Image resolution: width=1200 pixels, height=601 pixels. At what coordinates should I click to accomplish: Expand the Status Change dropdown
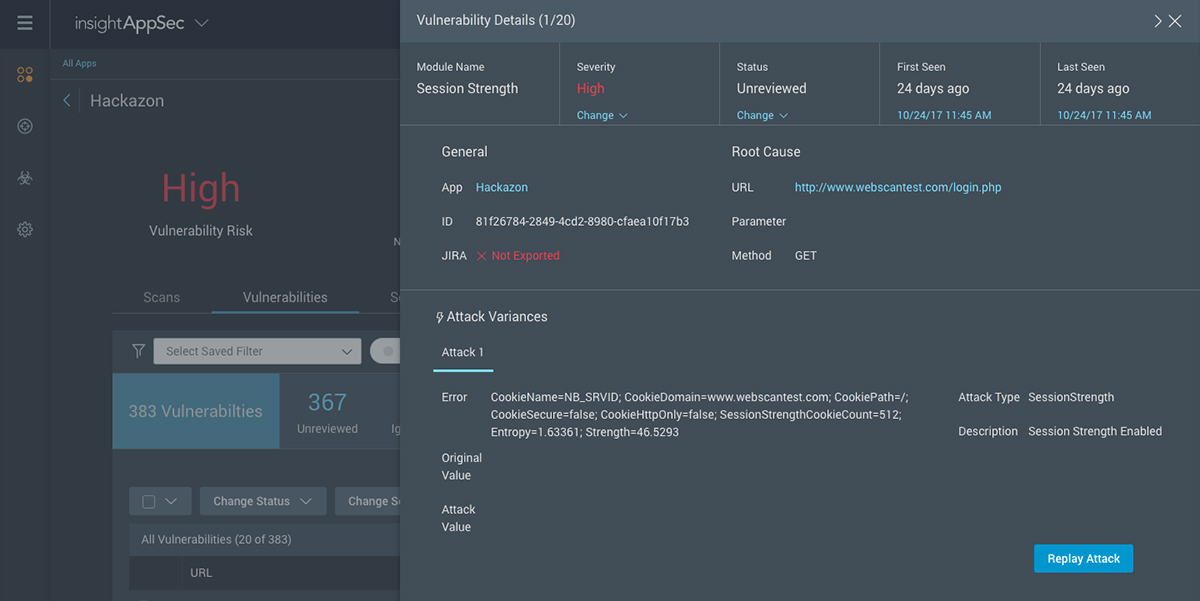click(x=762, y=116)
